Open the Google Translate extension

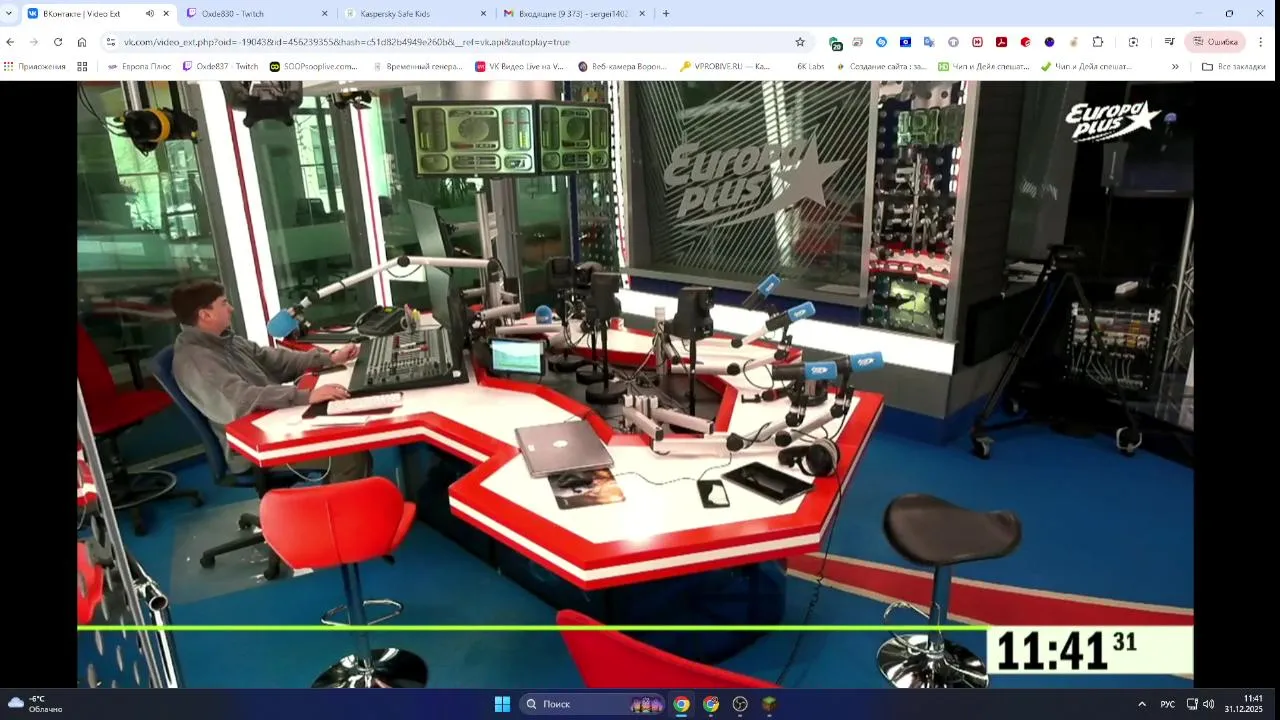point(929,42)
